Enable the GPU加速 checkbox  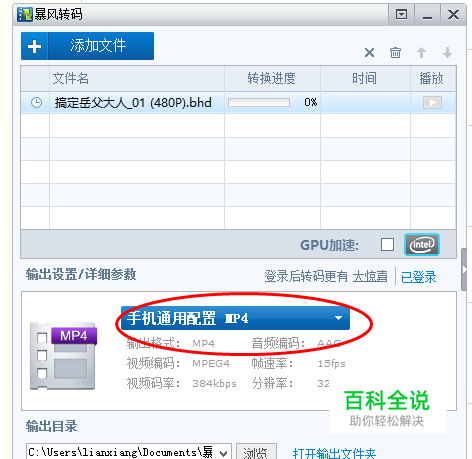pyautogui.click(x=387, y=245)
